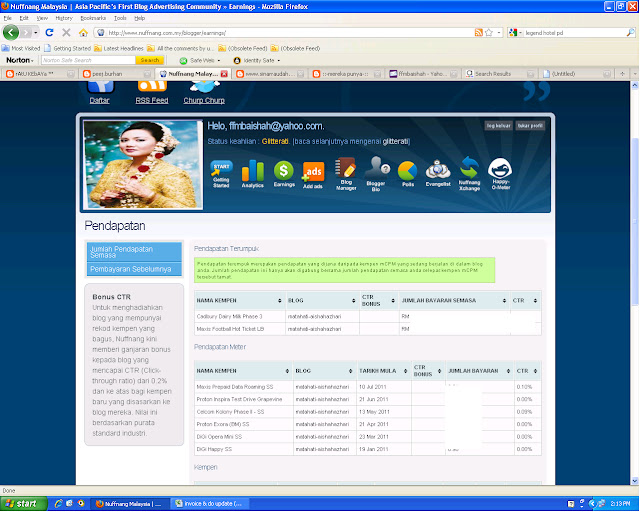The height and width of the screenshot is (512, 640).
Task: Open Norton Safe Web icon
Action: 183,60
